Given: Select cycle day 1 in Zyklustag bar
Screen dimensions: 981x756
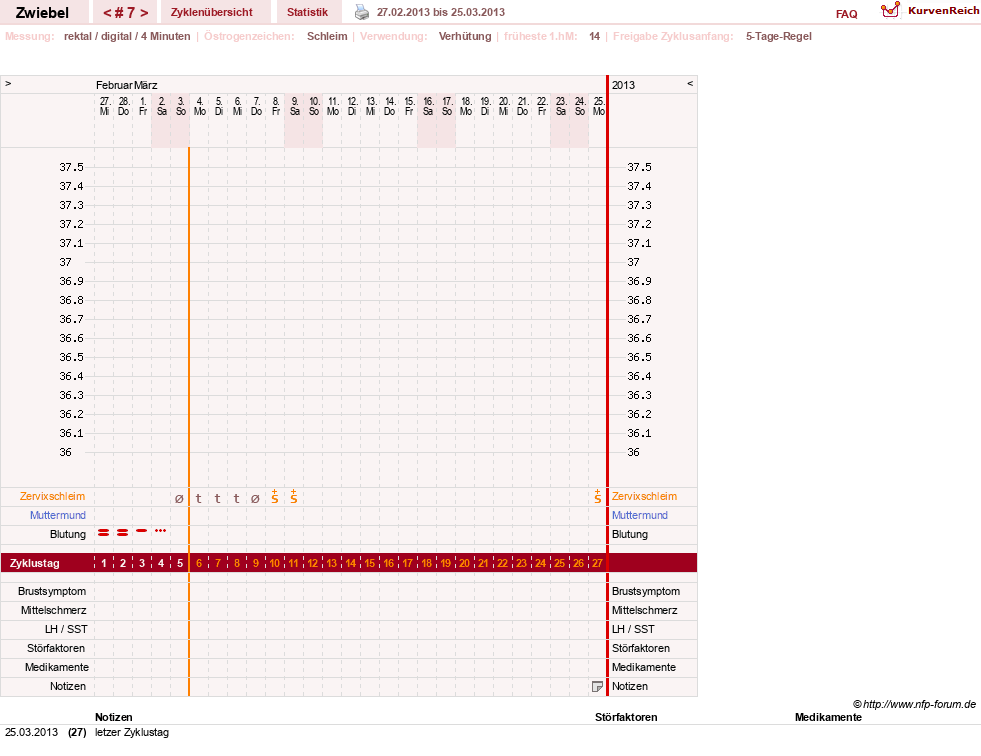Looking at the screenshot, I should coord(104,563).
